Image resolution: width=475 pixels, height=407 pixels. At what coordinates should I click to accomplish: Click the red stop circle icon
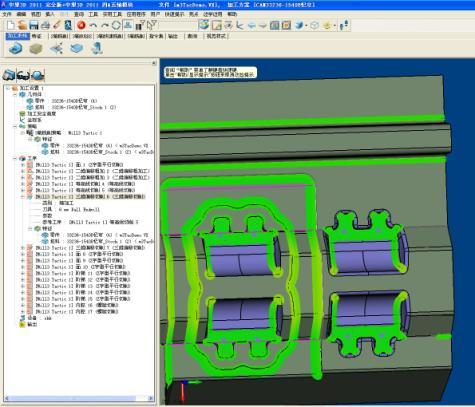[x=81, y=25]
